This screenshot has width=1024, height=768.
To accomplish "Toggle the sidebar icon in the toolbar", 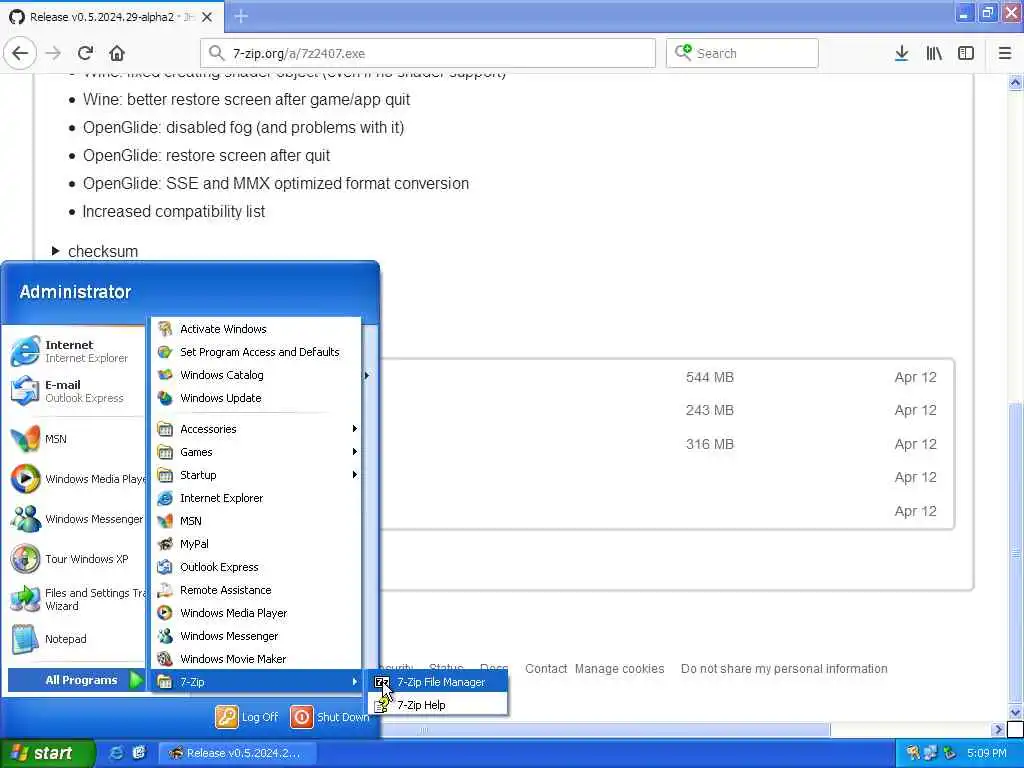I will click(966, 53).
